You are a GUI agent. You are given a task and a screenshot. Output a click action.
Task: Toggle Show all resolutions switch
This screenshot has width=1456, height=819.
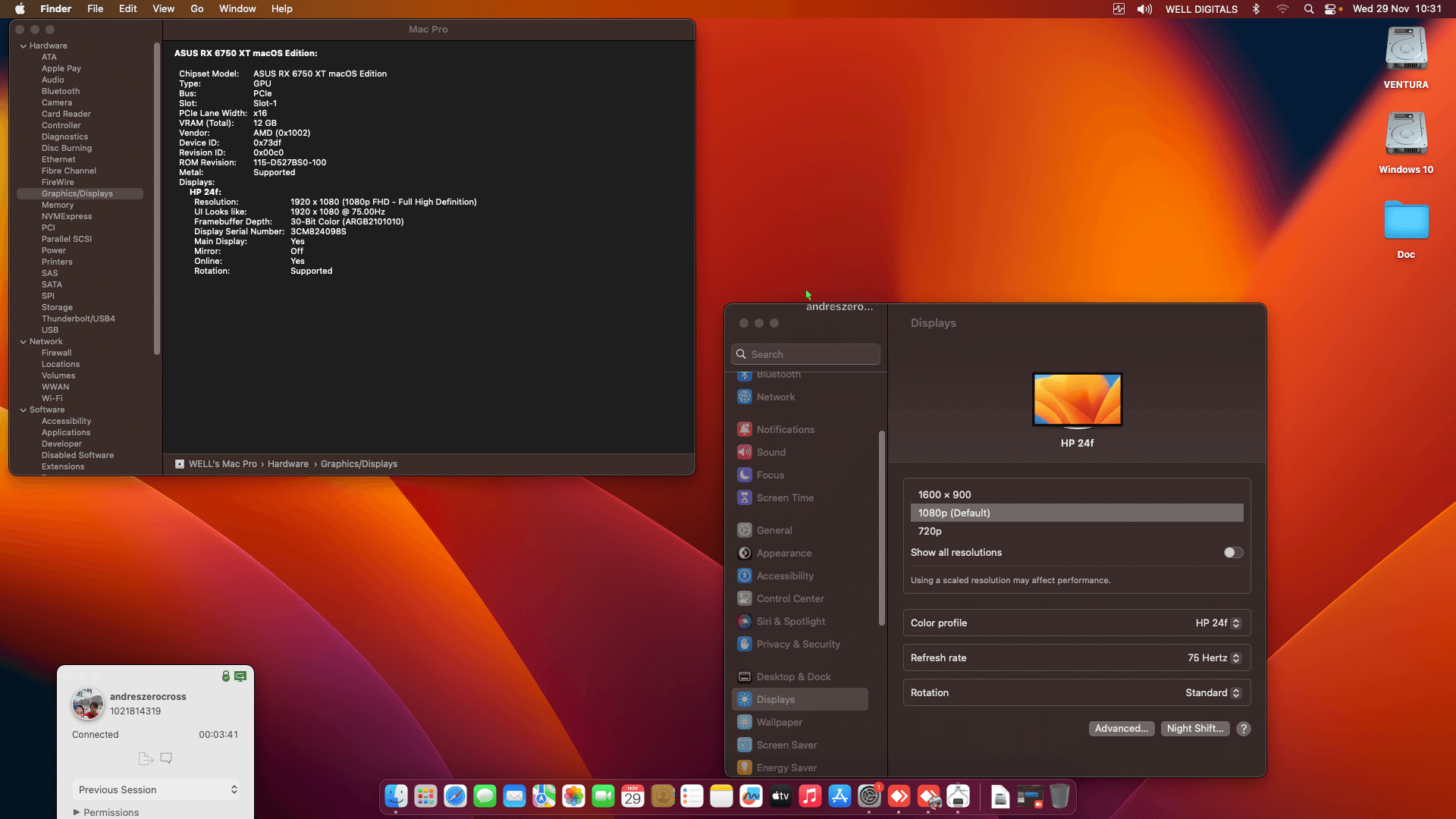(x=1233, y=552)
